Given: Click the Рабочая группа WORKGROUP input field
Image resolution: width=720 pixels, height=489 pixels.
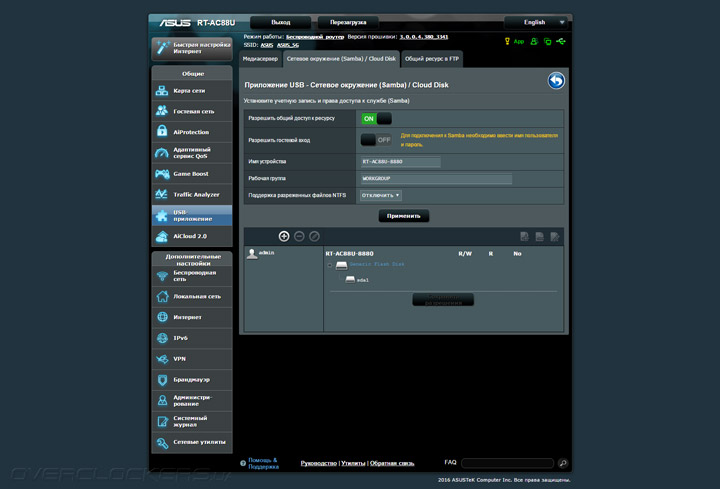Looking at the screenshot, I should (435, 179).
